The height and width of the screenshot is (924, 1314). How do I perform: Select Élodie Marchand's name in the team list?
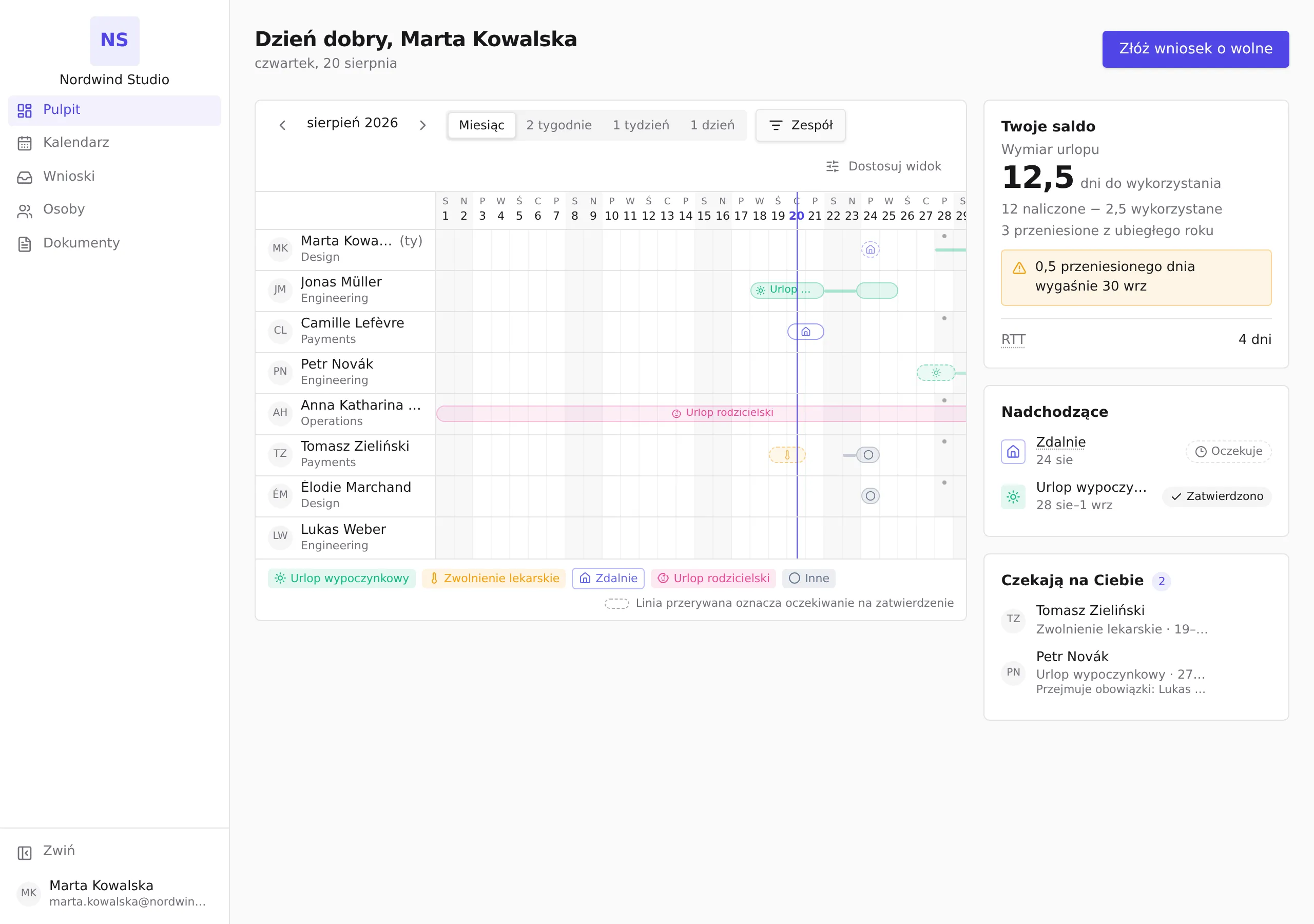355,487
